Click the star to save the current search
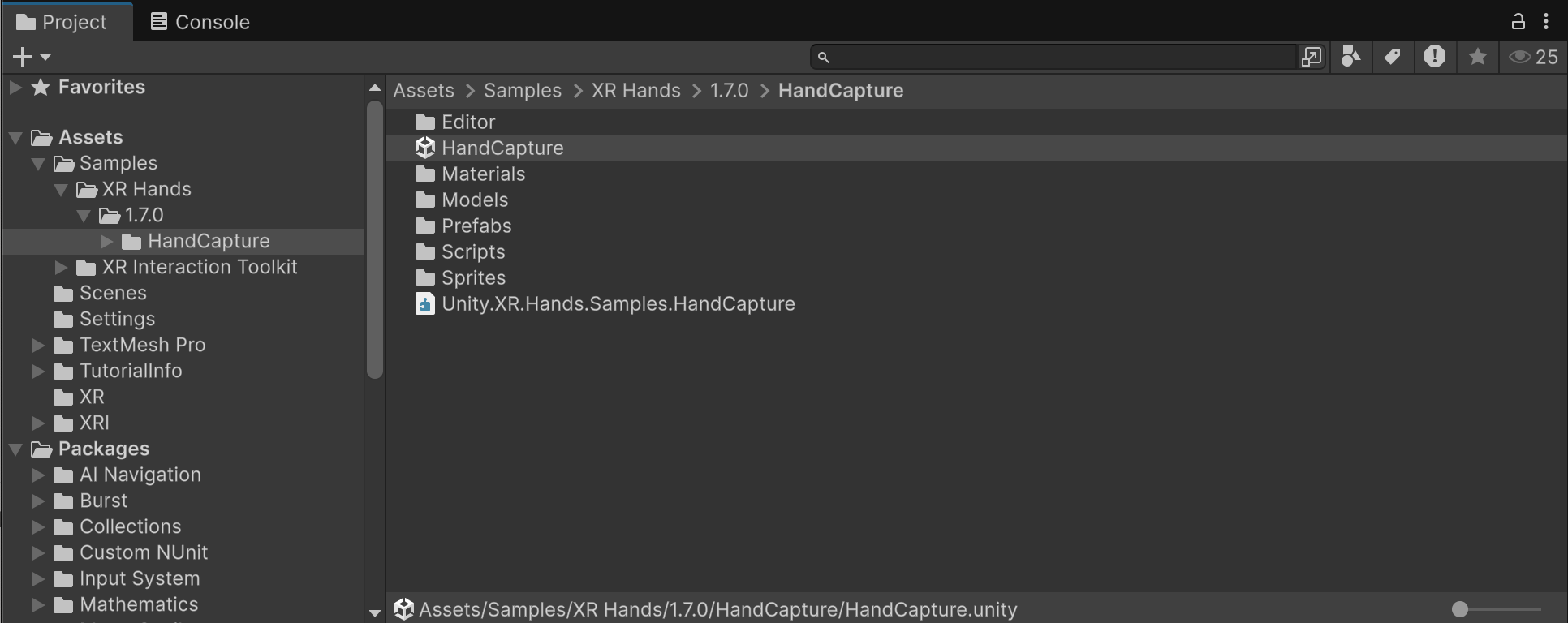The width and height of the screenshot is (1568, 623). coord(1477,57)
